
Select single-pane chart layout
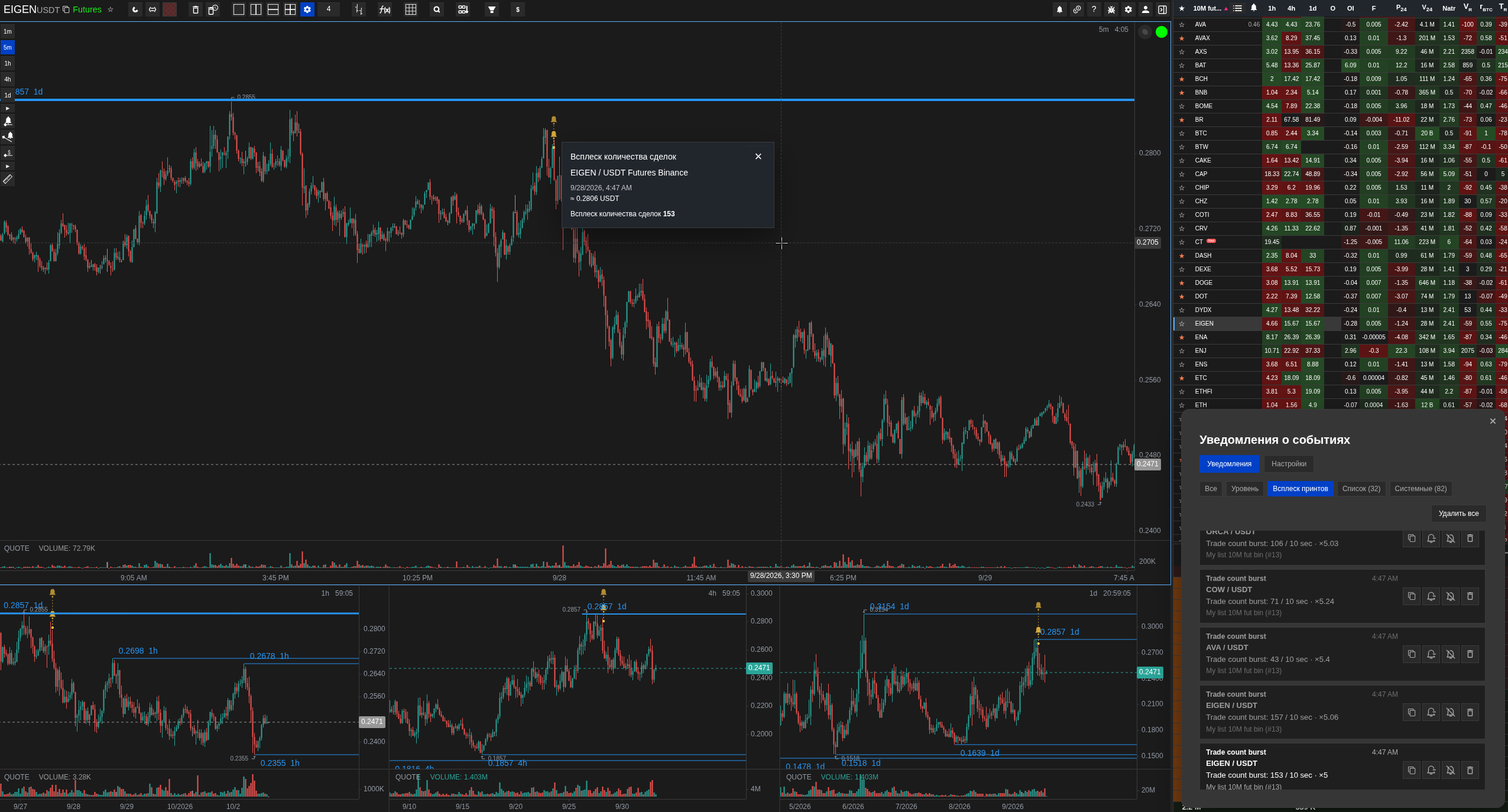pyautogui.click(x=239, y=9)
